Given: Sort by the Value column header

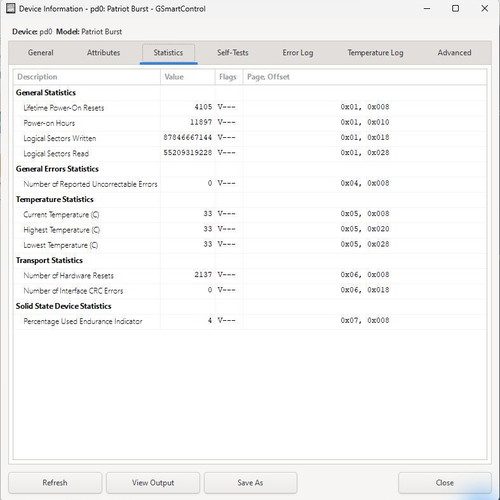Looking at the screenshot, I should click(x=188, y=77).
